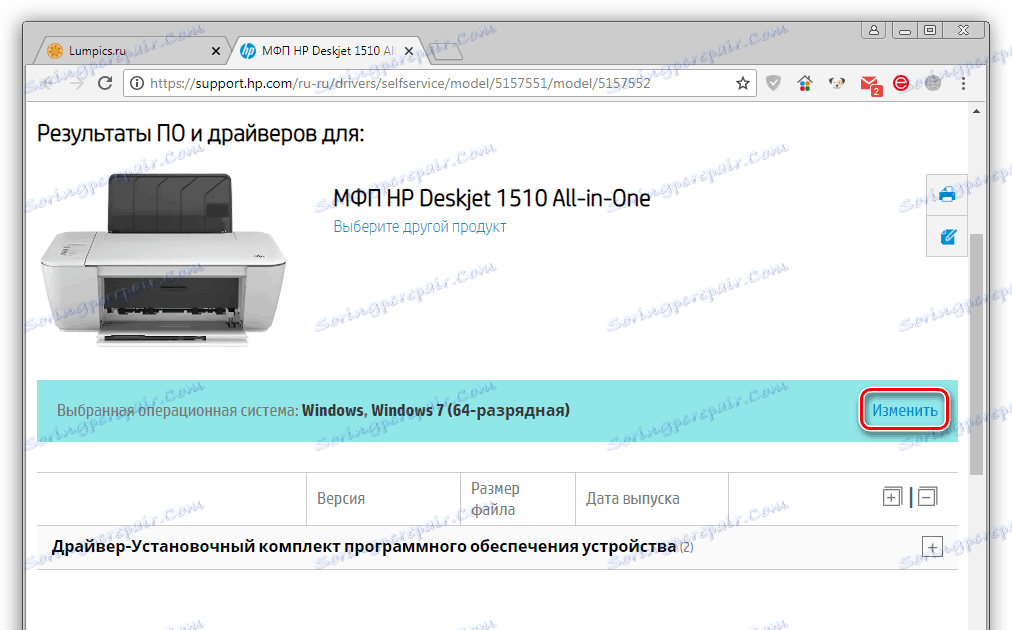Click МФП HP Deskjet 1510 All-in-One title
This screenshot has height=630, width=1012.
[x=491, y=198]
